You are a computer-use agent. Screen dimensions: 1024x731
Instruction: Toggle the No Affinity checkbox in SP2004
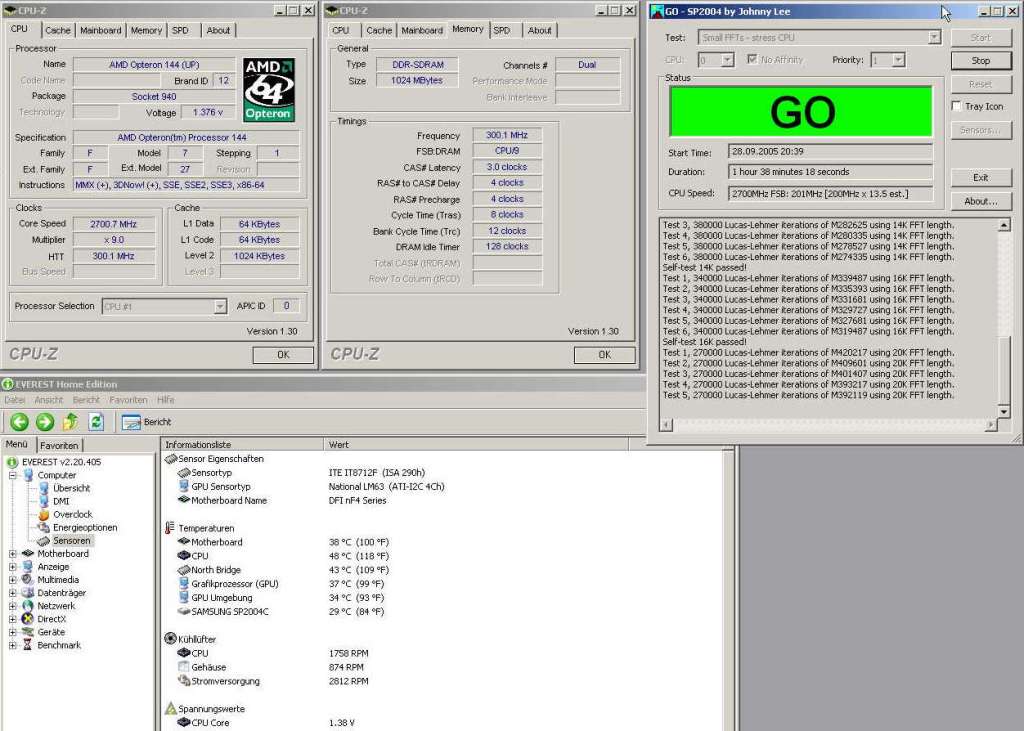752,59
